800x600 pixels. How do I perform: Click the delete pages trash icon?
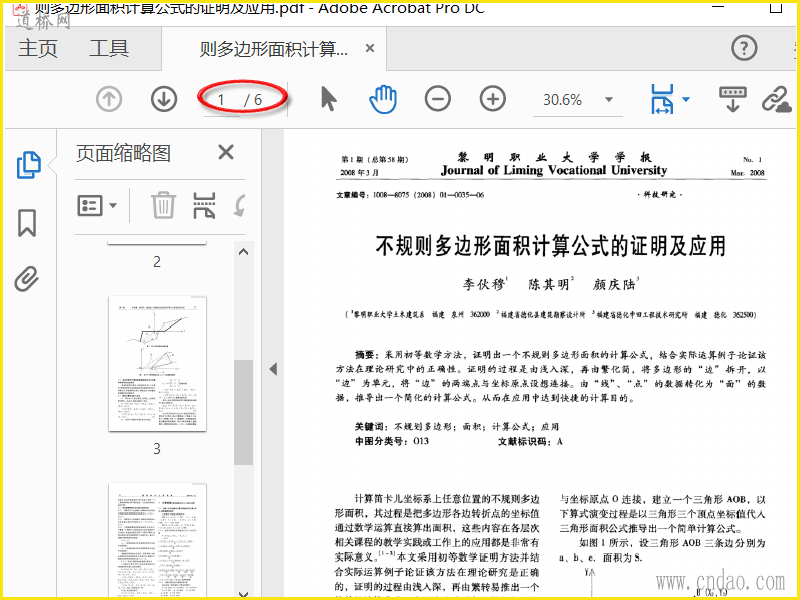coord(163,205)
